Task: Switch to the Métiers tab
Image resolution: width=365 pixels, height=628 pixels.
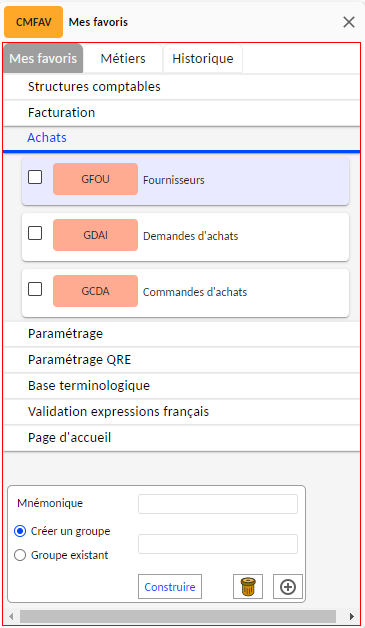Action: pyautogui.click(x=123, y=58)
